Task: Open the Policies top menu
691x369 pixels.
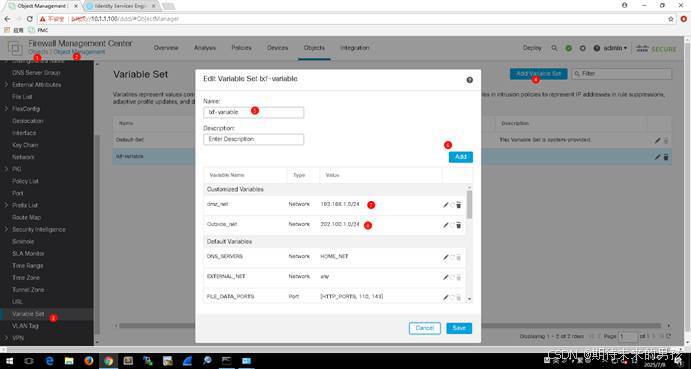Action: pos(241,48)
